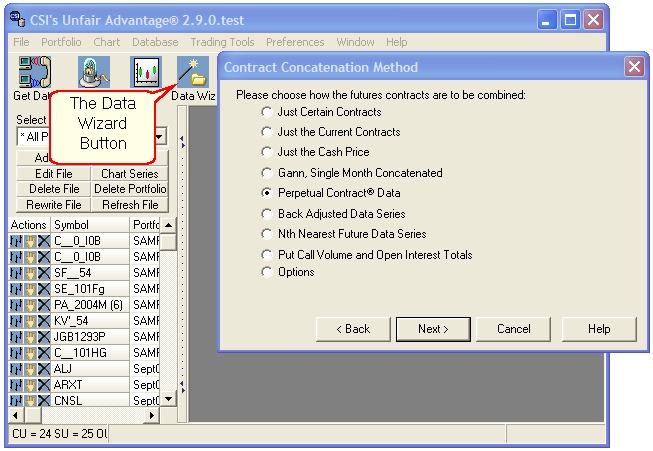The width and height of the screenshot is (653, 451).
Task: Click the hand icon in KV'_54 row
Action: pos(30,321)
